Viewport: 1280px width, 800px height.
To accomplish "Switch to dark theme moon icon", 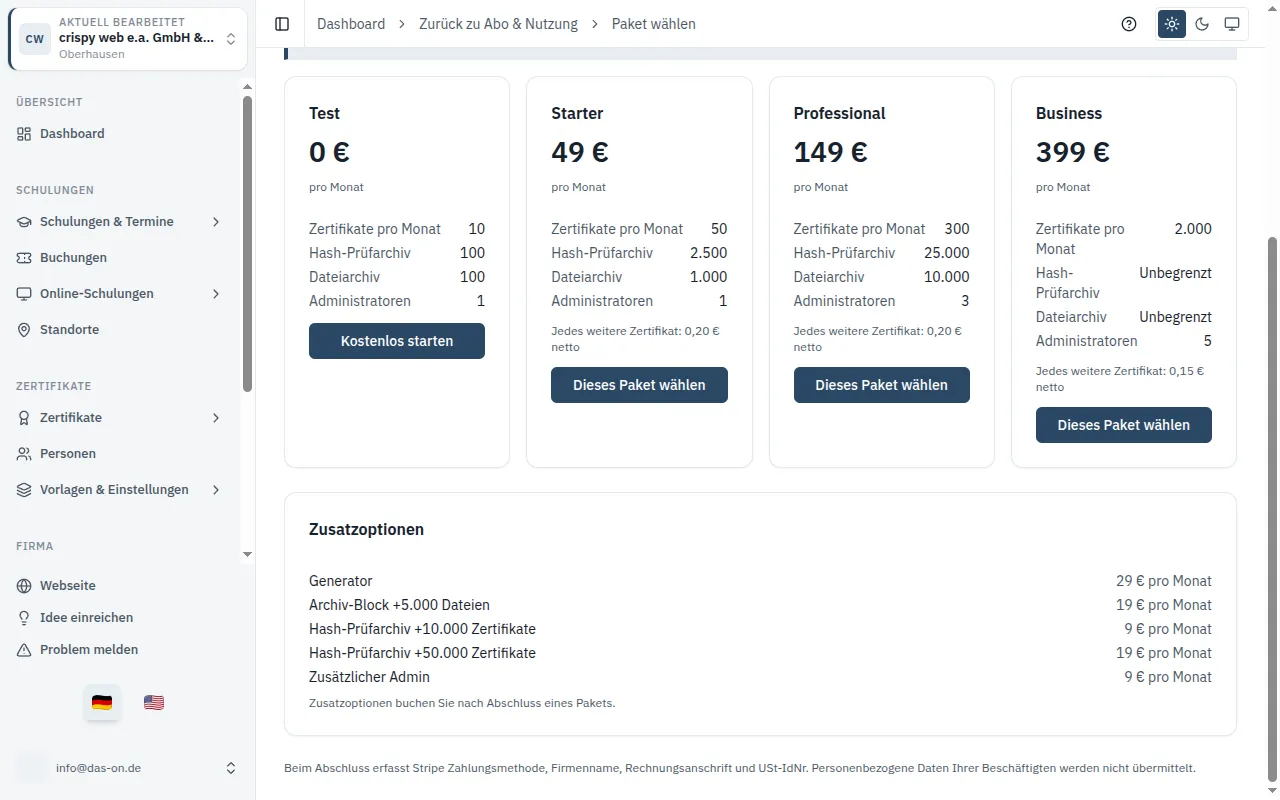I will [1202, 24].
